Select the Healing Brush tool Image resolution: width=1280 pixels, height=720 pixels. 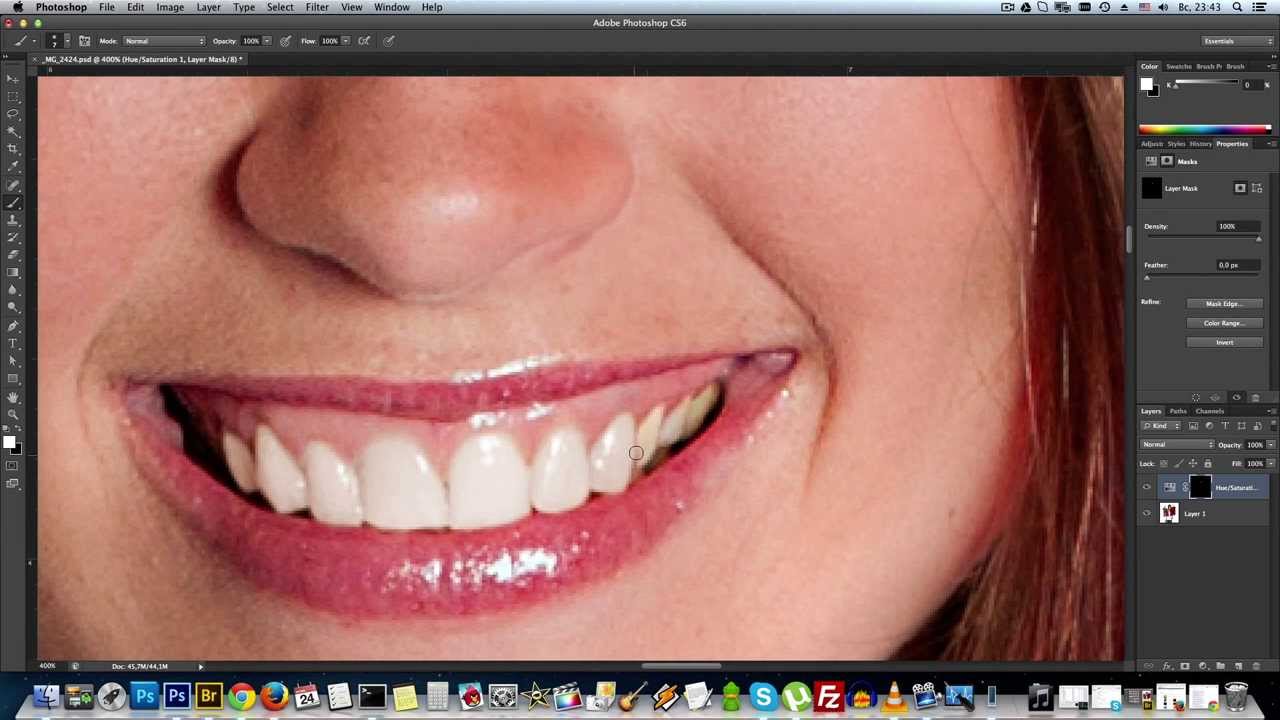tap(13, 185)
